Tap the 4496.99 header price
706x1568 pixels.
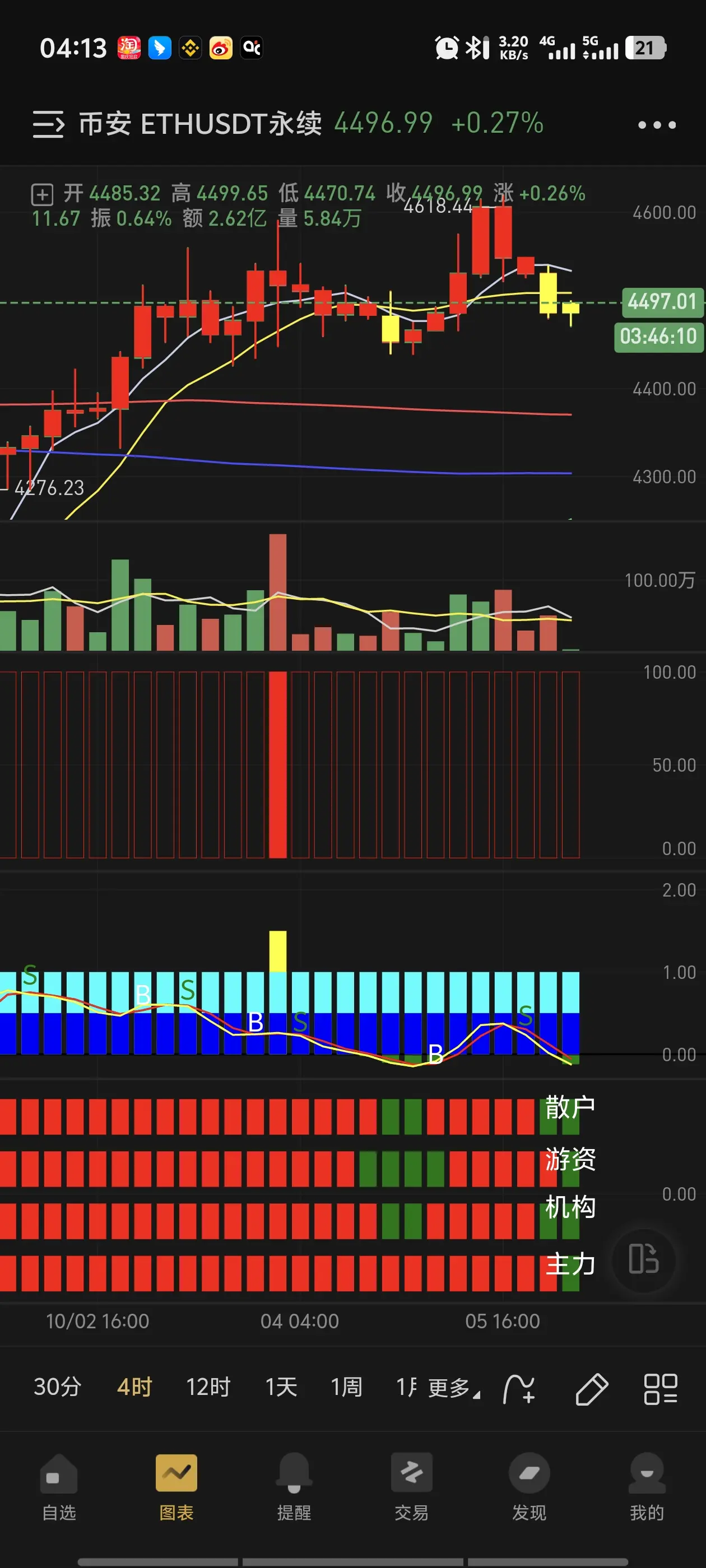[383, 124]
